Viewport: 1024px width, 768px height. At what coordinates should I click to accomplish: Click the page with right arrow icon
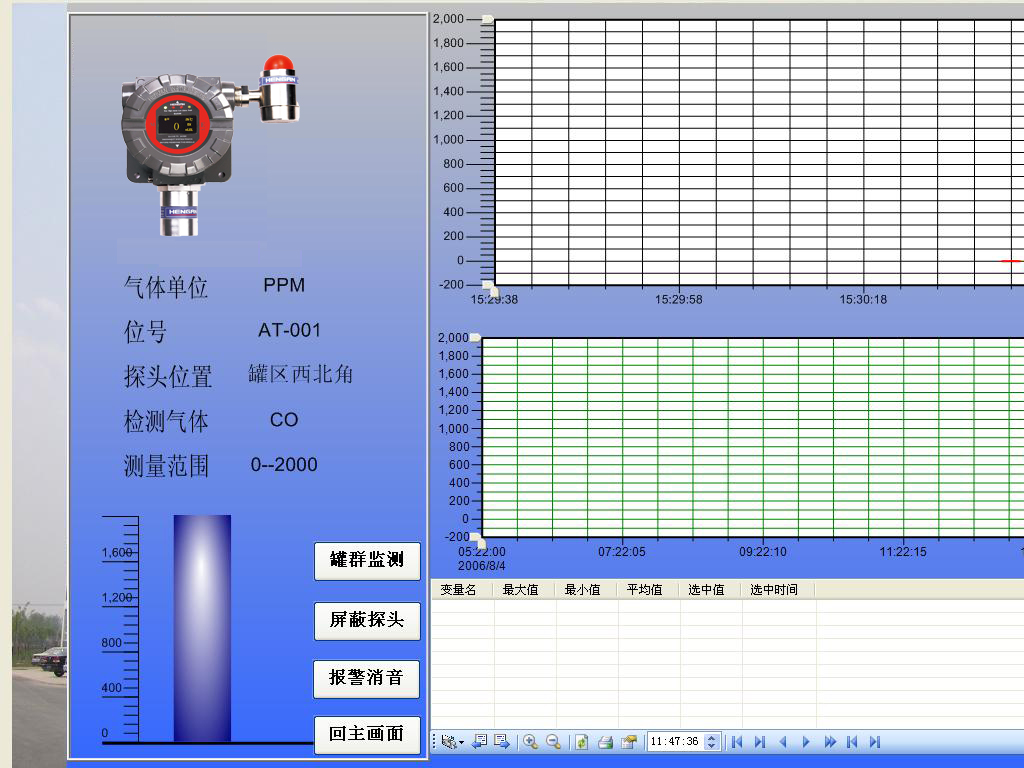pos(502,742)
